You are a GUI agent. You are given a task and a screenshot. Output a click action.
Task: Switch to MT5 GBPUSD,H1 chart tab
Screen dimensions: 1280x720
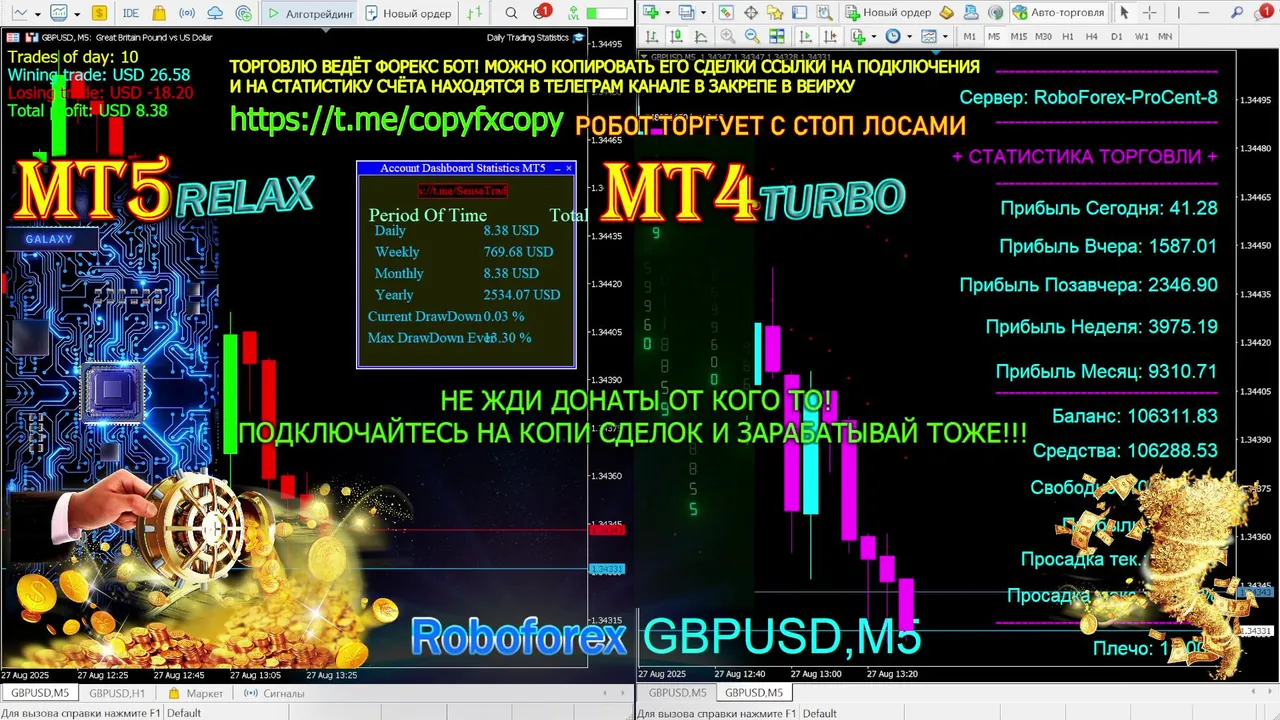pos(117,693)
